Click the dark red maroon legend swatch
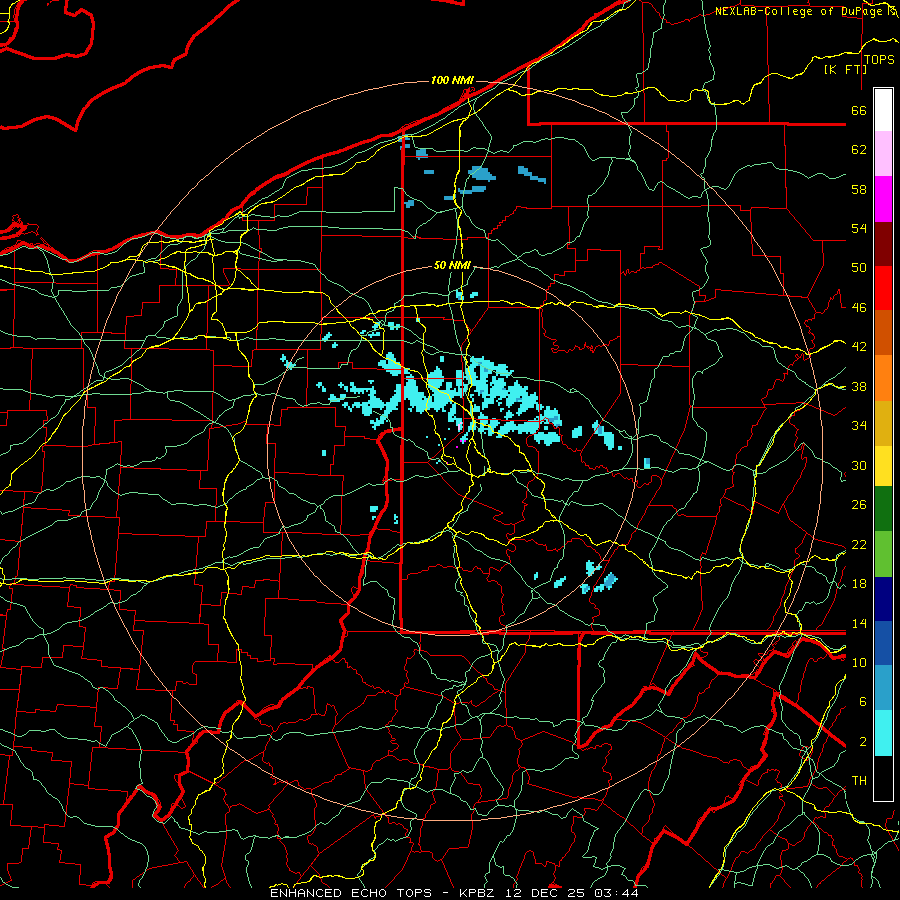Image resolution: width=900 pixels, height=900 pixels. tap(883, 244)
